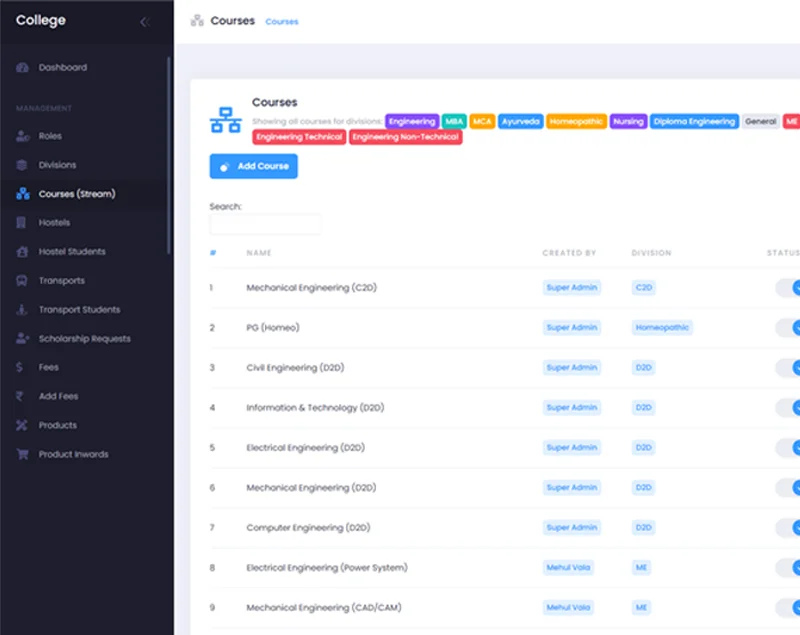Click the Product Inwards cart icon

coord(22,455)
